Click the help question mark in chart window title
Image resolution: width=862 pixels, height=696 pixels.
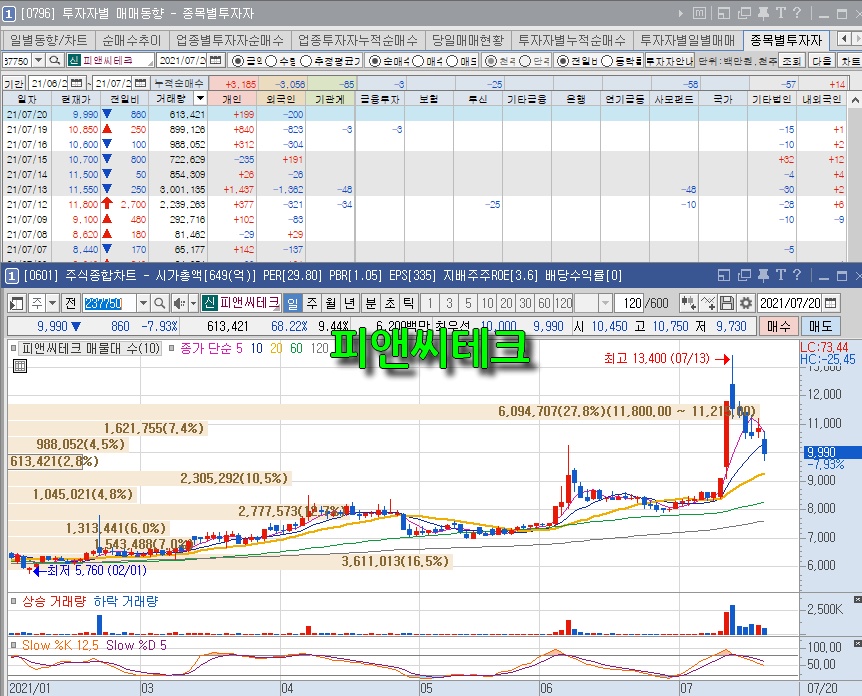point(798,275)
